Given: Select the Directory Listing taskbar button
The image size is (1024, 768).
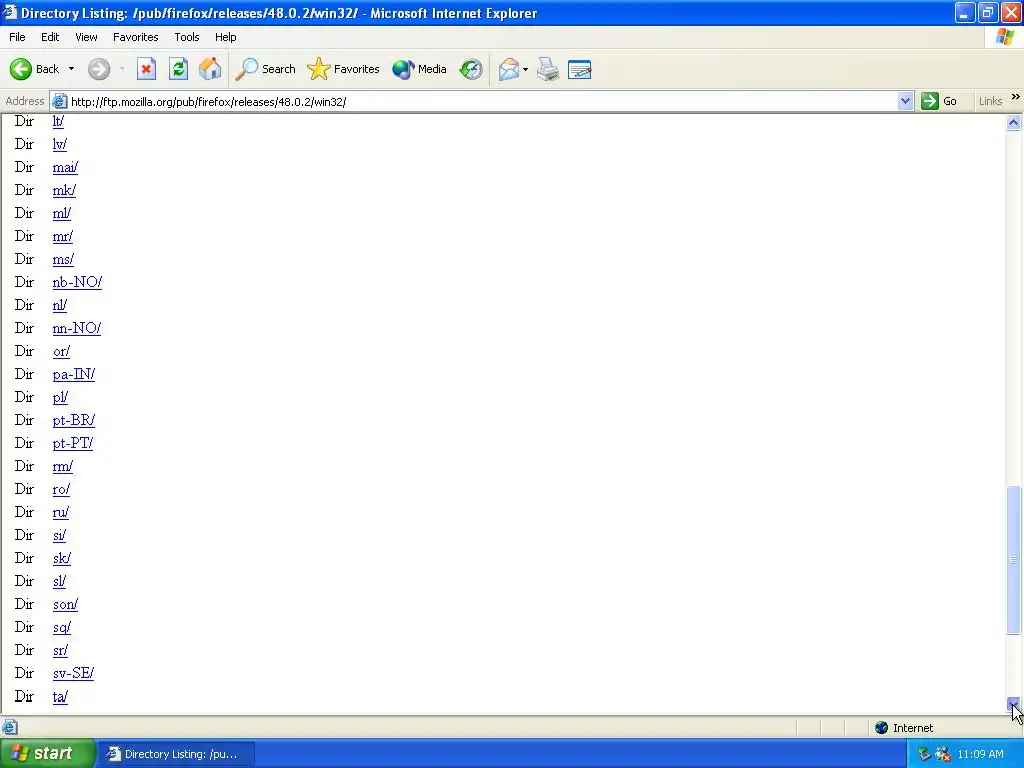Looking at the screenshot, I should tap(175, 754).
